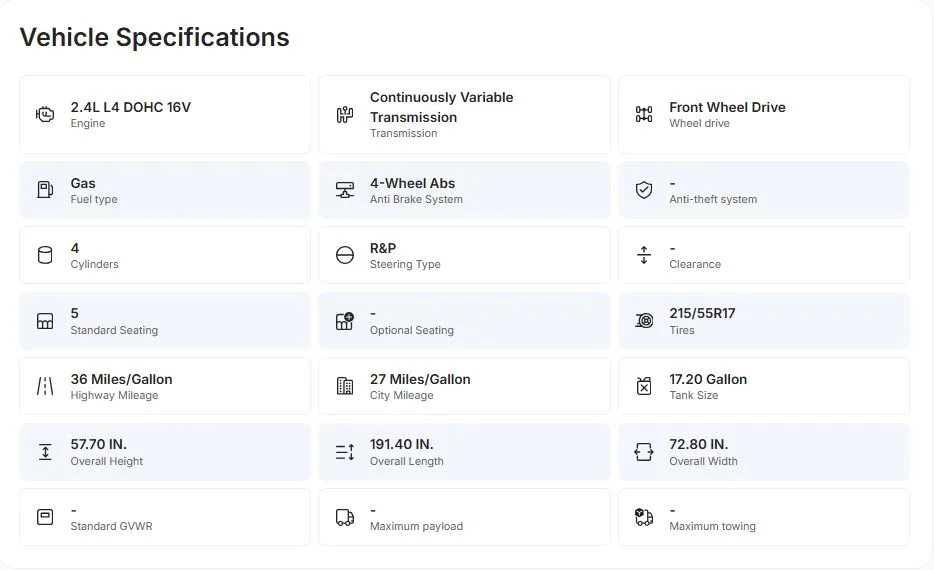Click the 17.20 Gallon value
This screenshot has width=934, height=570.
tap(708, 379)
